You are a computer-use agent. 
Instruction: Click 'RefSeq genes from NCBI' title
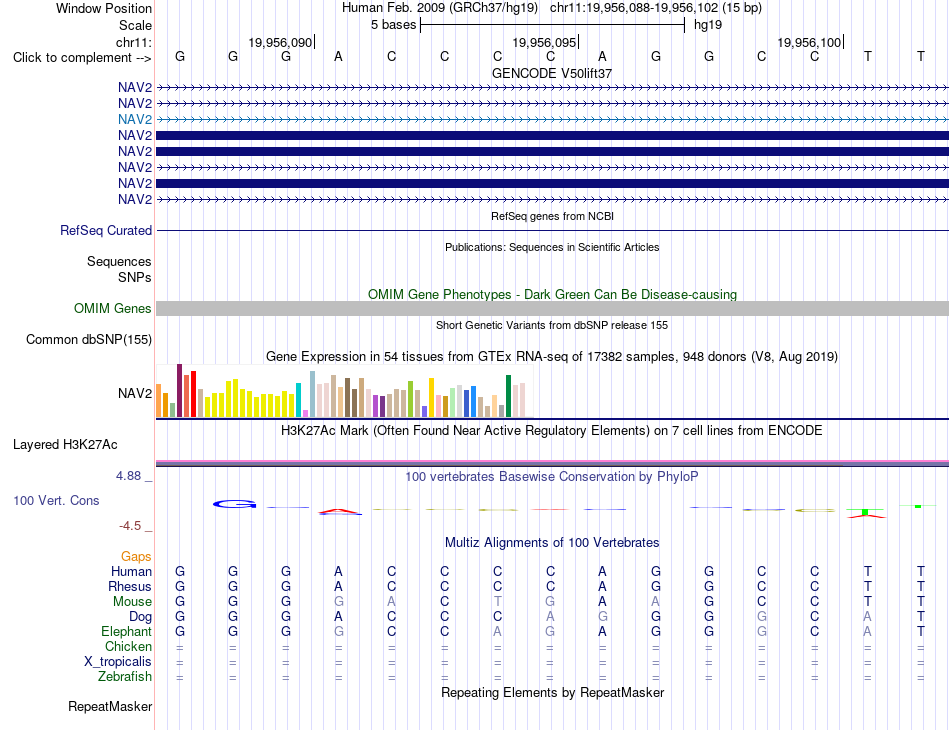pyautogui.click(x=553, y=216)
